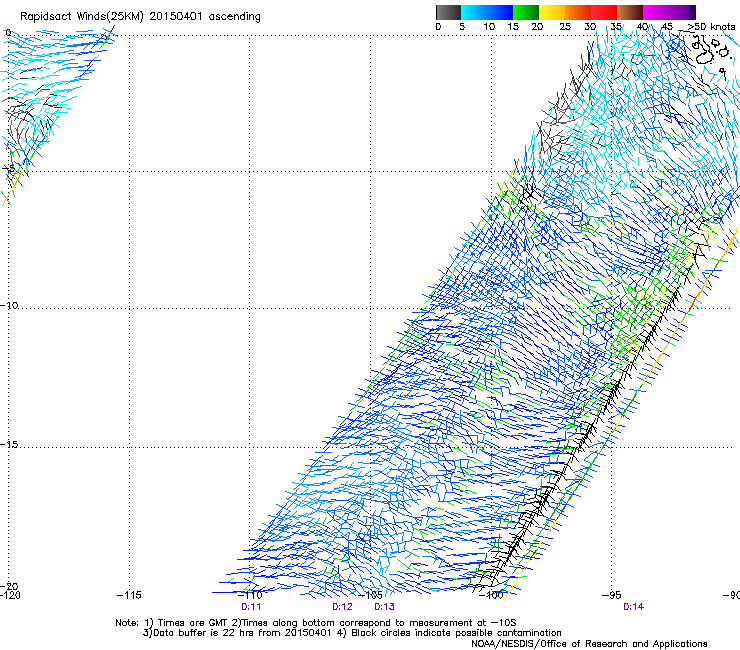This screenshot has width=740, height=650.
Task: Click the legend tick label '40'
Action: 642,27
